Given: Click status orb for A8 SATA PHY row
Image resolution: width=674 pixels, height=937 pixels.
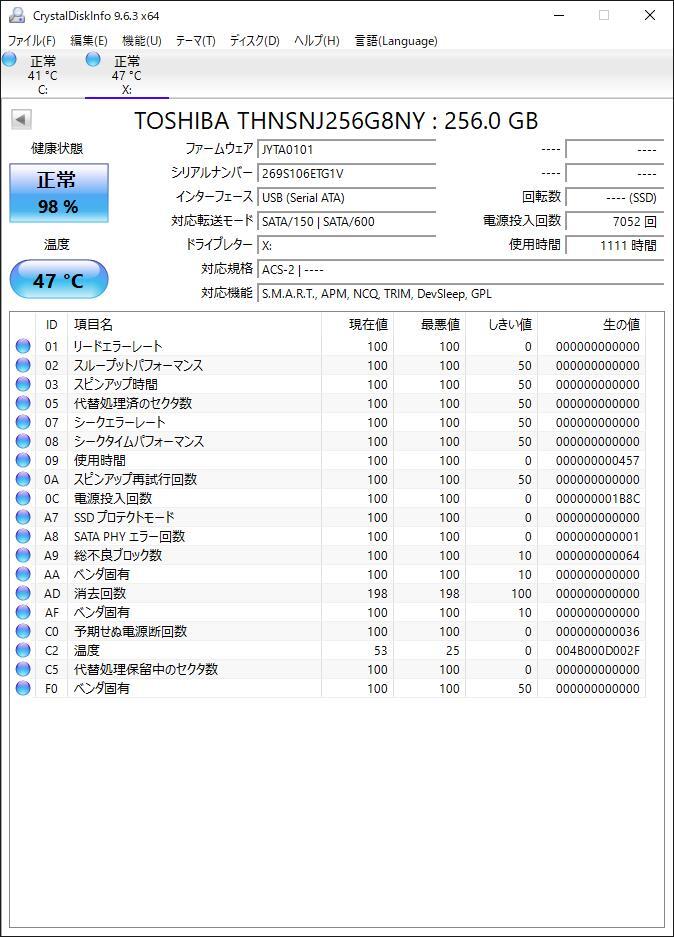Looking at the screenshot, I should [x=23, y=536].
